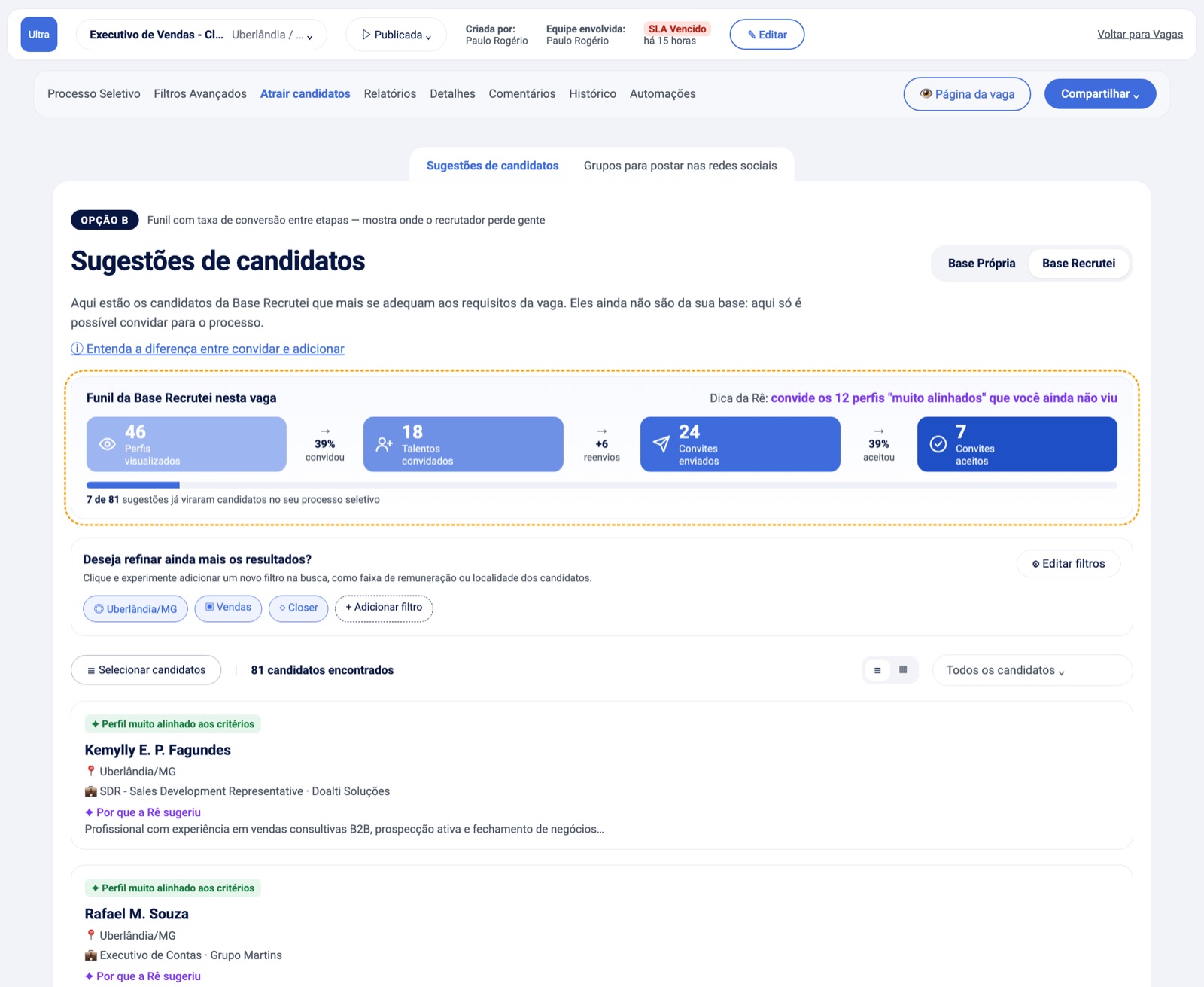Click the pencil icon on Editar button
1204x987 pixels.
click(x=752, y=35)
